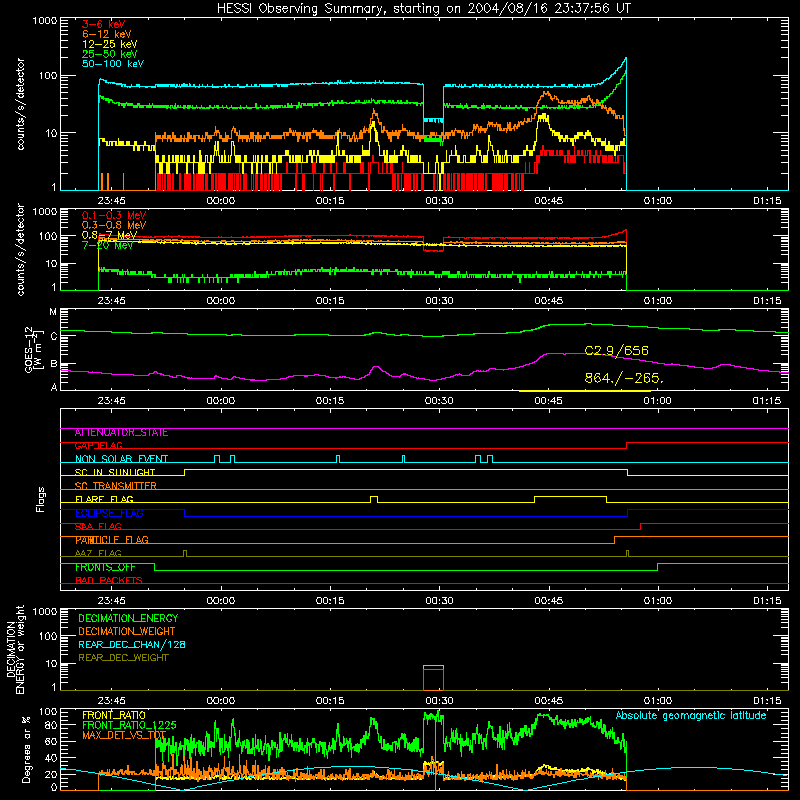
Task: Click the 'DECIMATION ENERGY or weight' axis label
Action: coord(15,649)
